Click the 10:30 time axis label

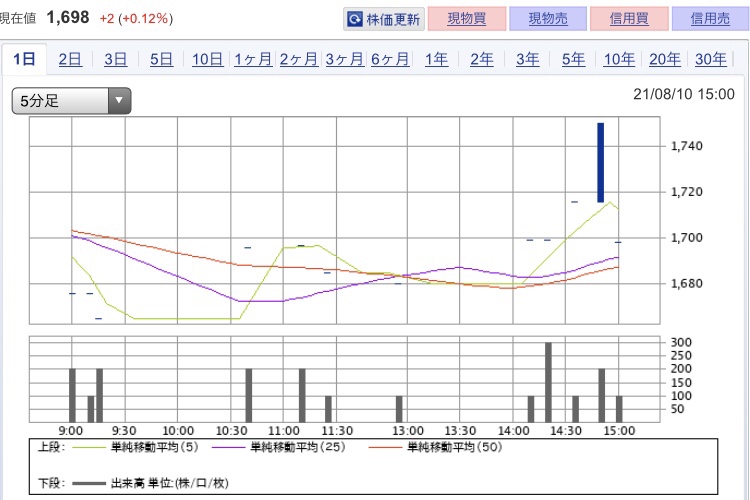click(x=232, y=431)
